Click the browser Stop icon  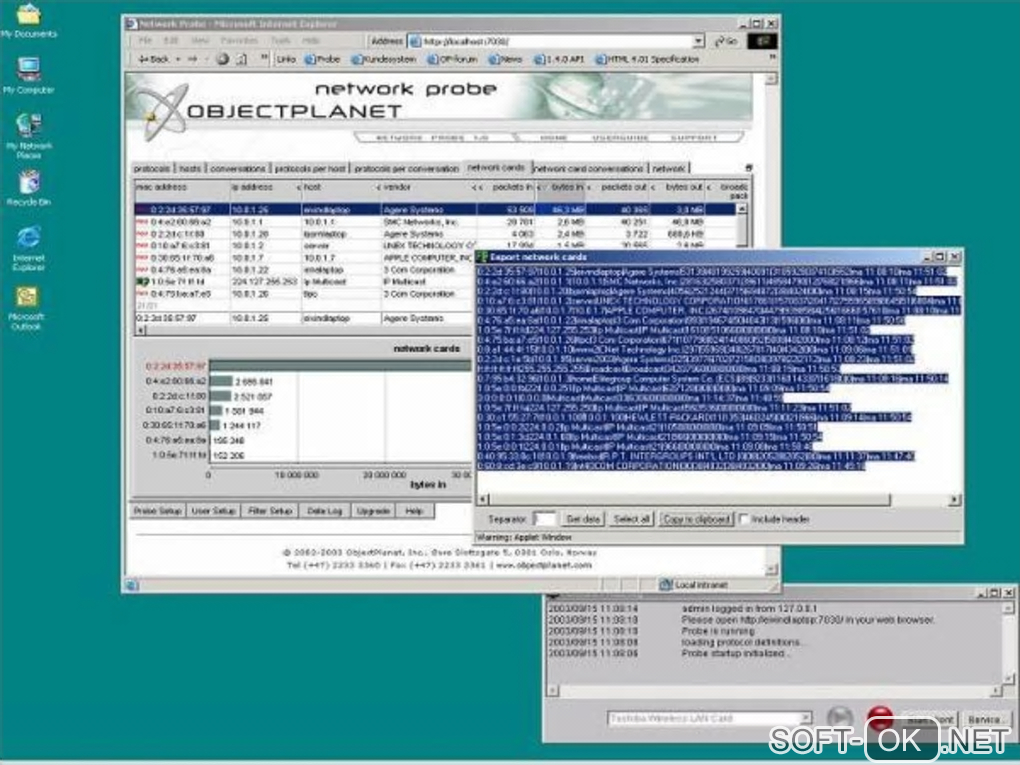pos(222,59)
